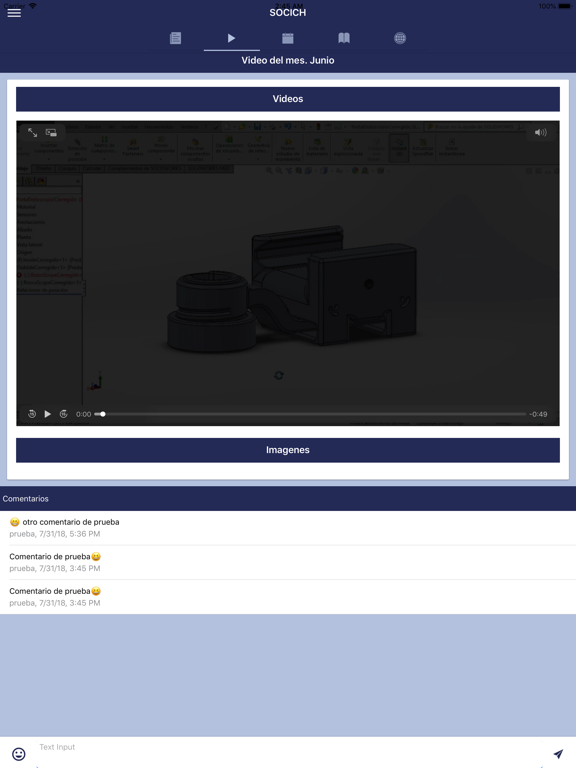
Task: Click the Videos section header
Action: (x=288, y=99)
